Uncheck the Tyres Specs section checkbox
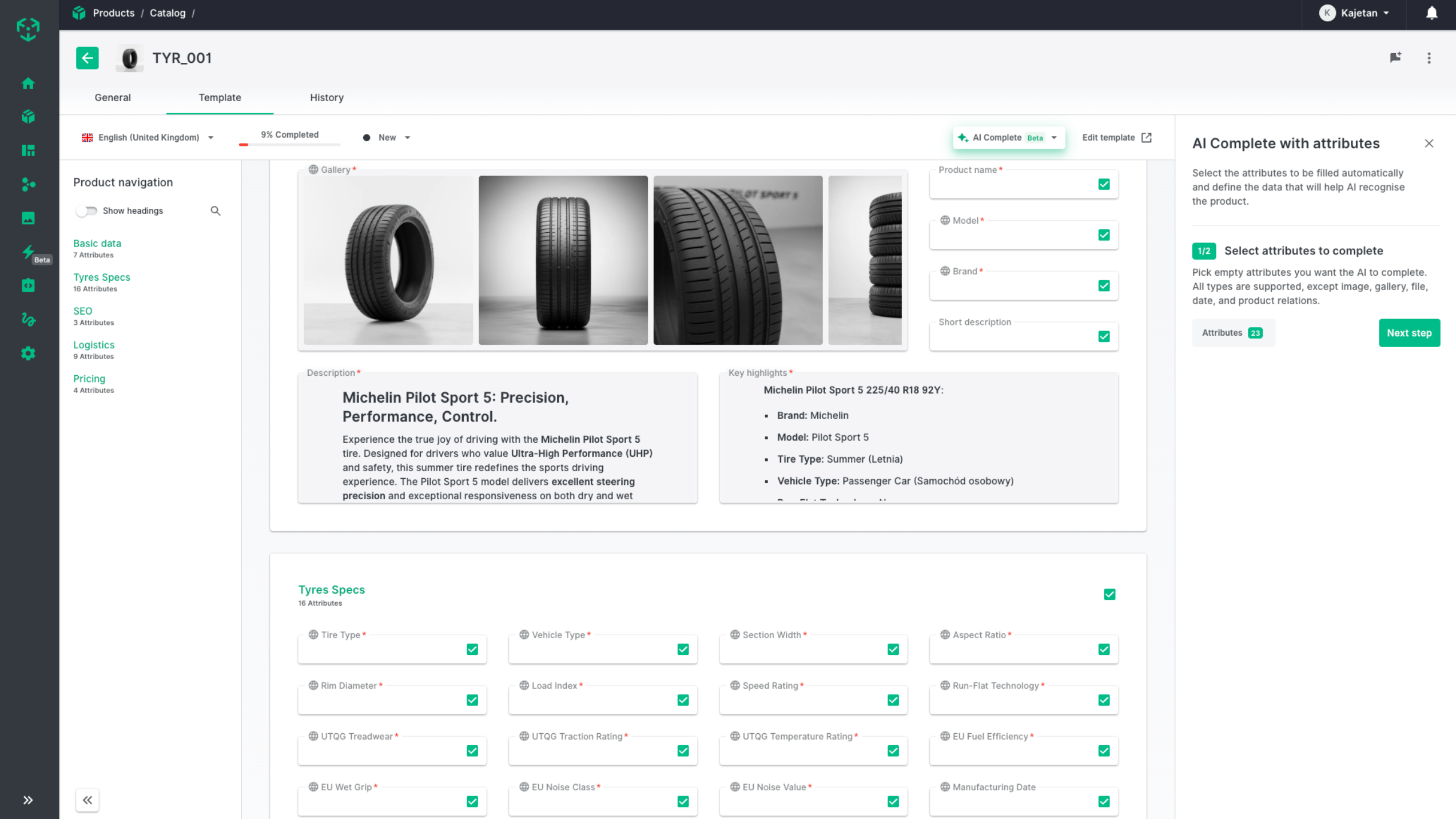This screenshot has height=819, width=1456. [1109, 594]
